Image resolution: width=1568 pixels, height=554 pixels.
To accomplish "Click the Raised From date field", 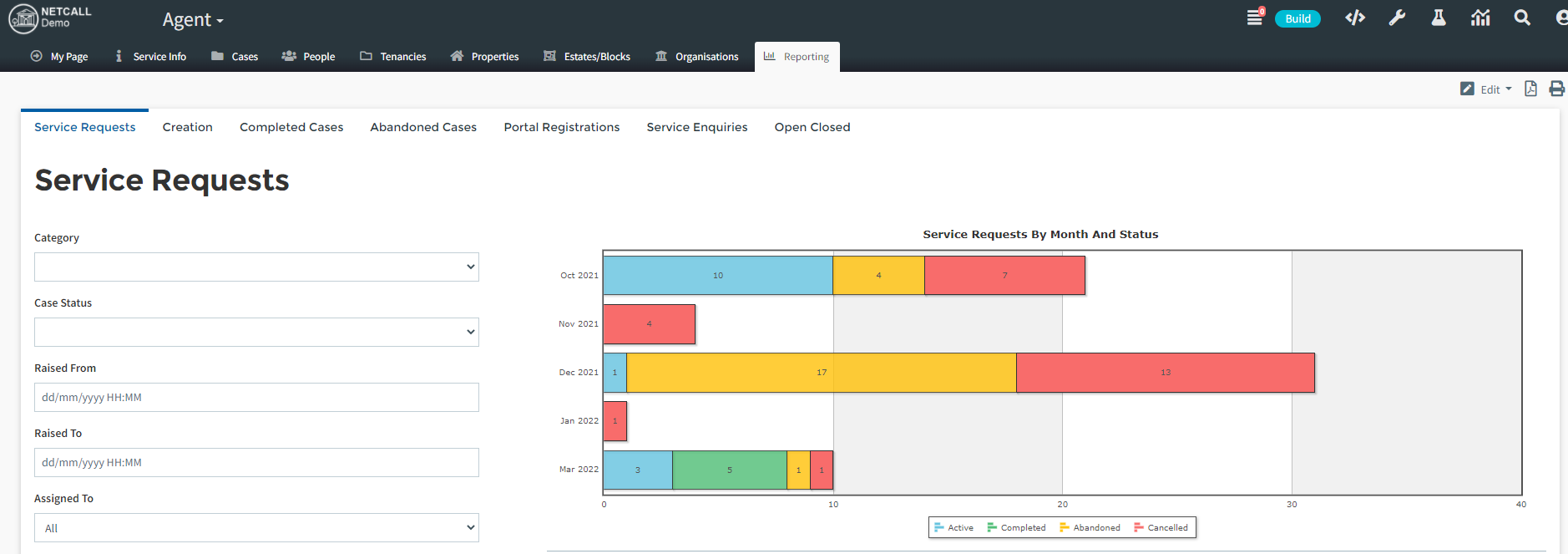I will click(x=256, y=398).
